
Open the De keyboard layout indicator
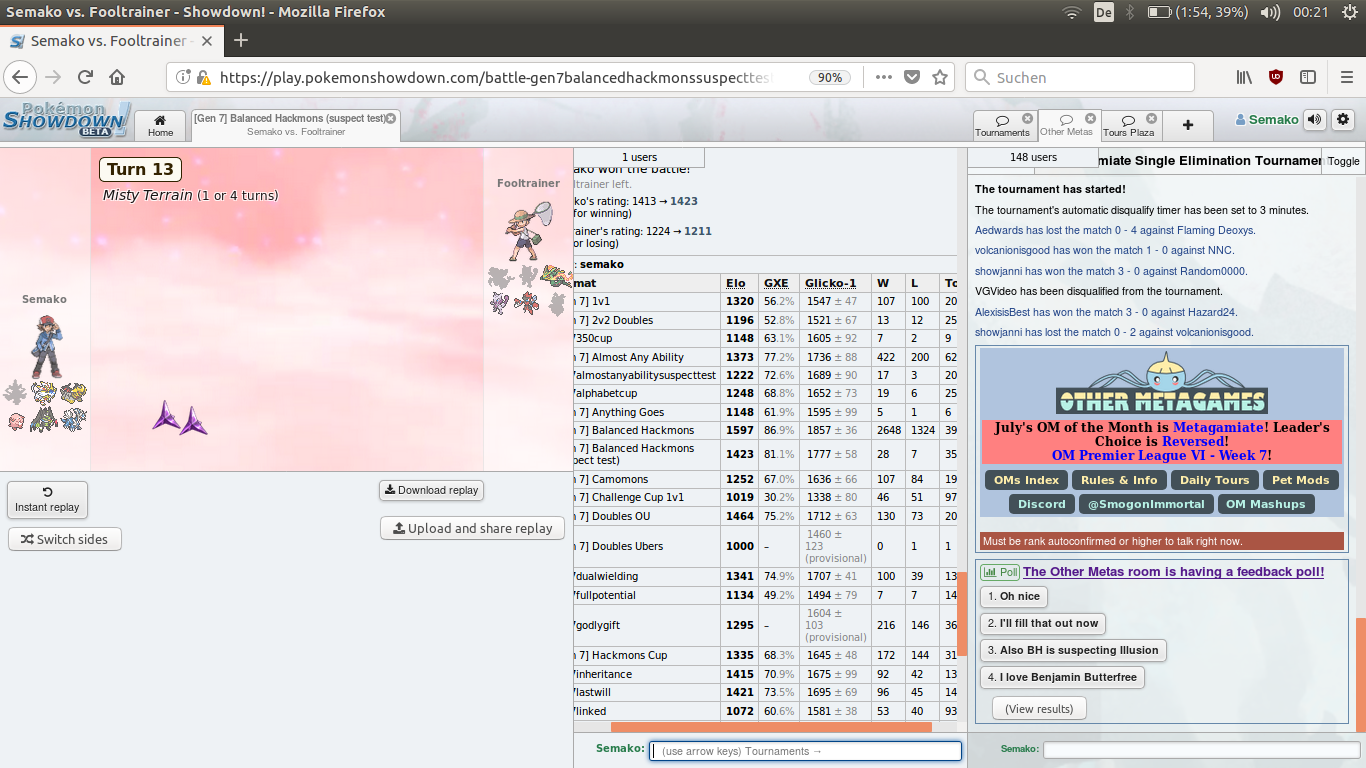click(x=1104, y=12)
